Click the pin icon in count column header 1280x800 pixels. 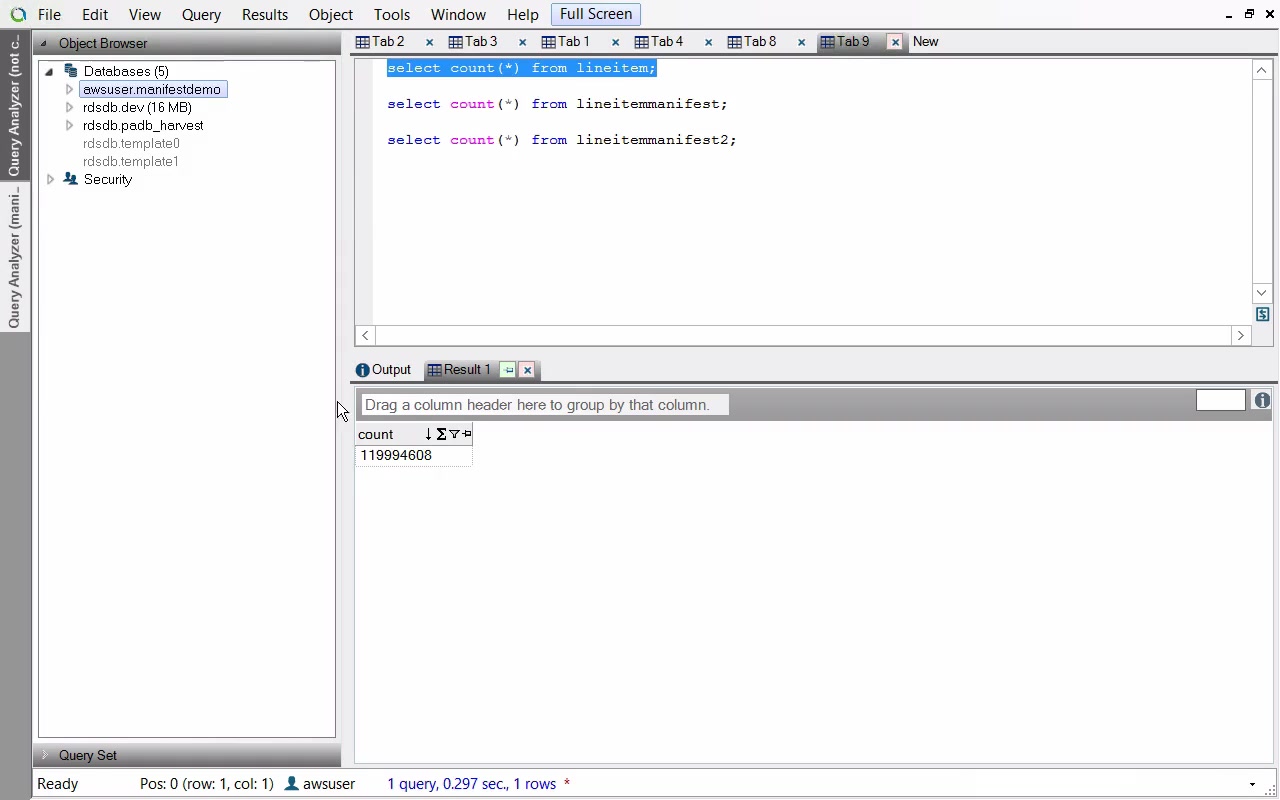click(467, 434)
